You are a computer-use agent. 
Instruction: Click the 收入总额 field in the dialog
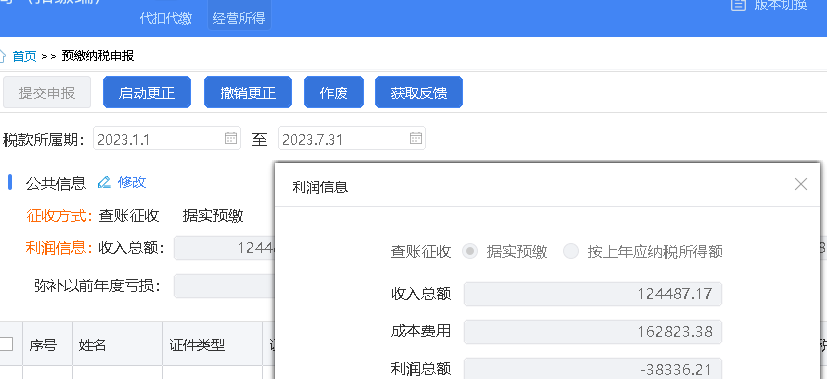pos(593,294)
